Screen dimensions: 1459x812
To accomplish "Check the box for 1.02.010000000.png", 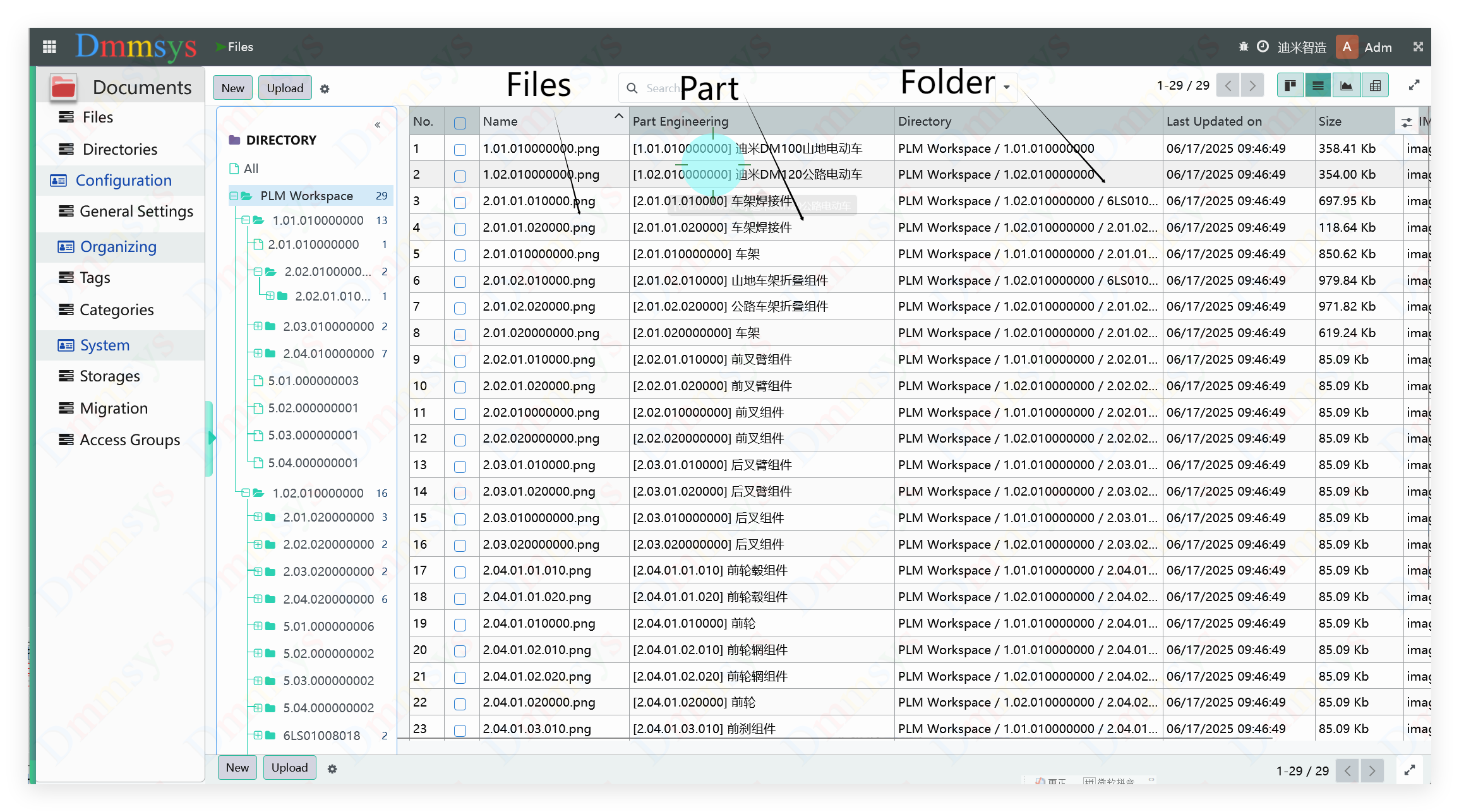I will (x=460, y=176).
